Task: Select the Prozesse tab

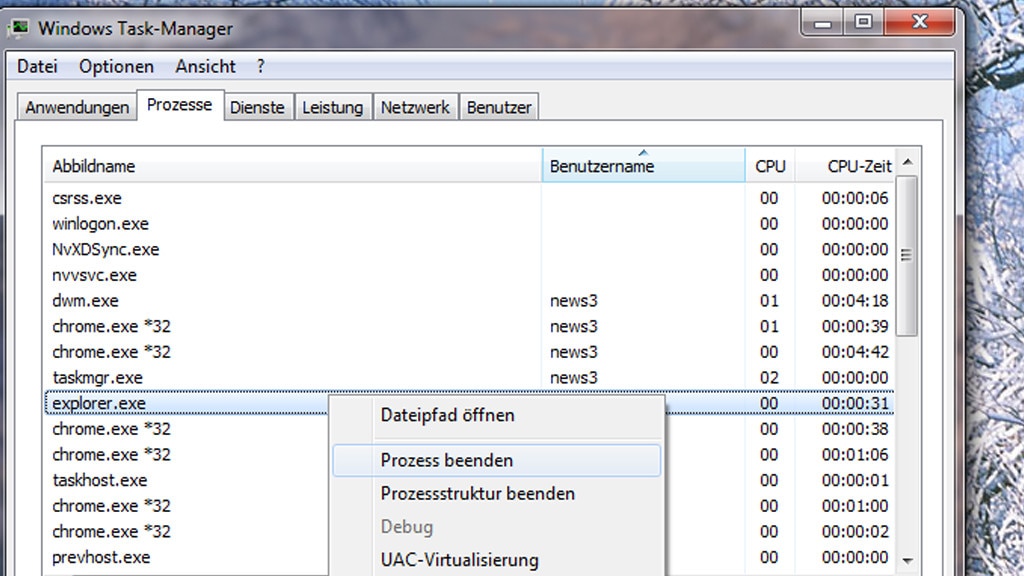Action: point(180,105)
